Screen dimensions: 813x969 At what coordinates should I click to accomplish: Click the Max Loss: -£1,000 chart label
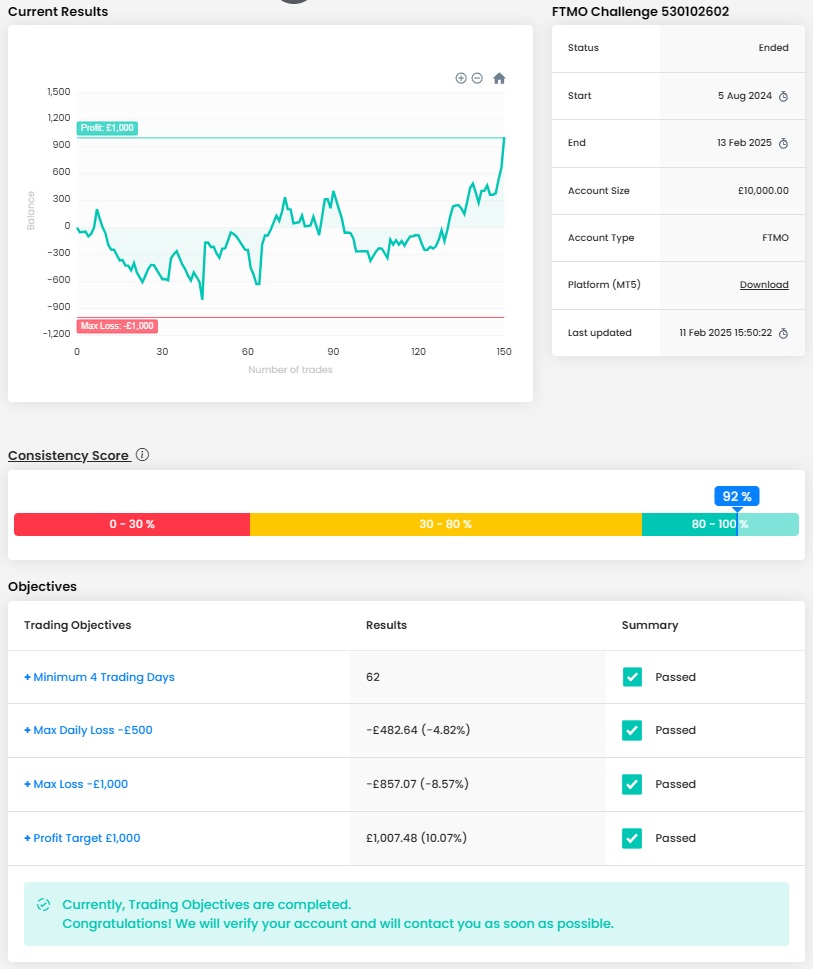coord(117,326)
